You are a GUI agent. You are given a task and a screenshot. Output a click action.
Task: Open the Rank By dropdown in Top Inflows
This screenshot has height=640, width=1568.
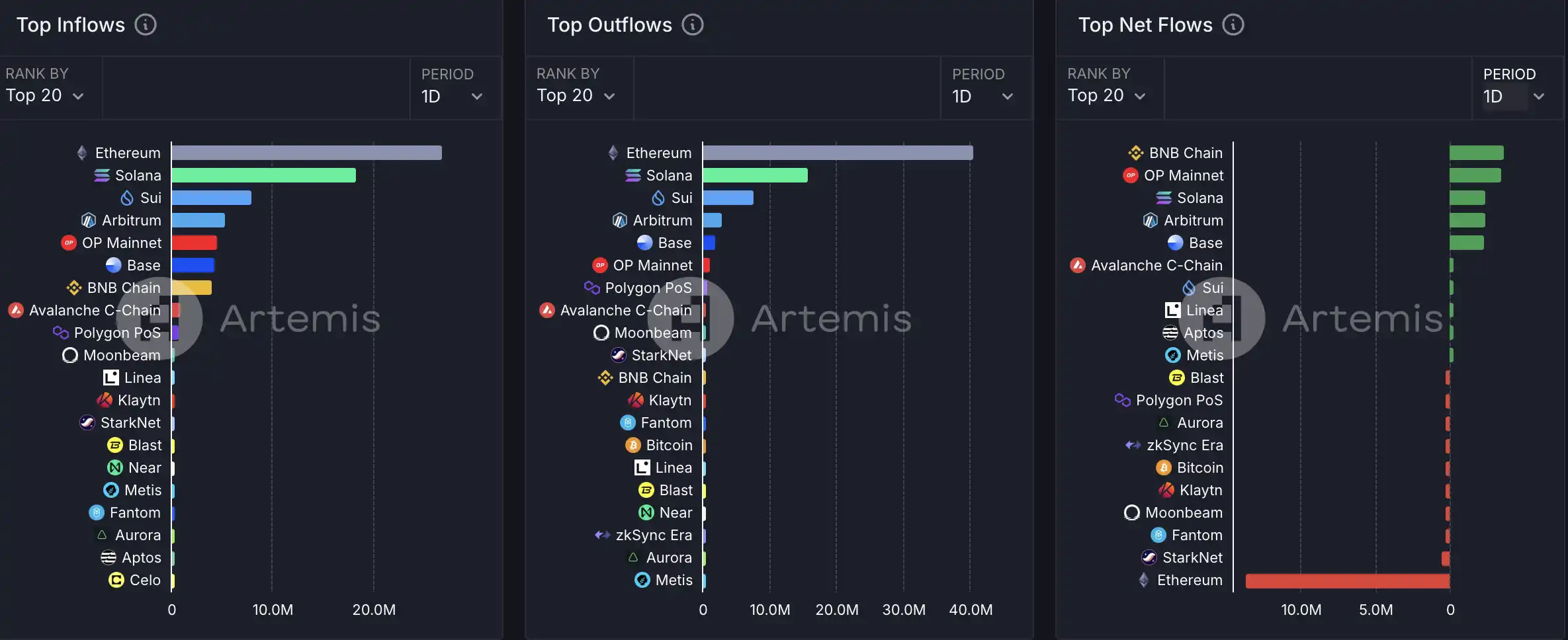(x=45, y=96)
